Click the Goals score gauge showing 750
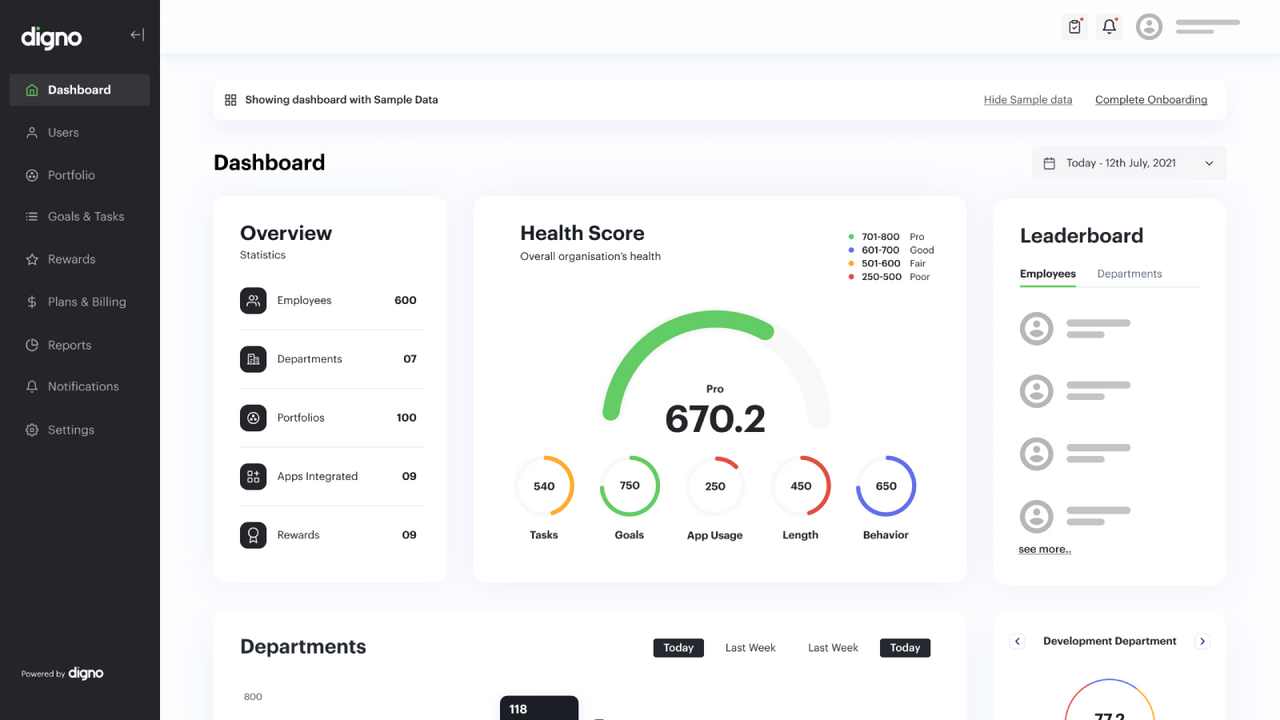1280x720 pixels. click(629, 485)
